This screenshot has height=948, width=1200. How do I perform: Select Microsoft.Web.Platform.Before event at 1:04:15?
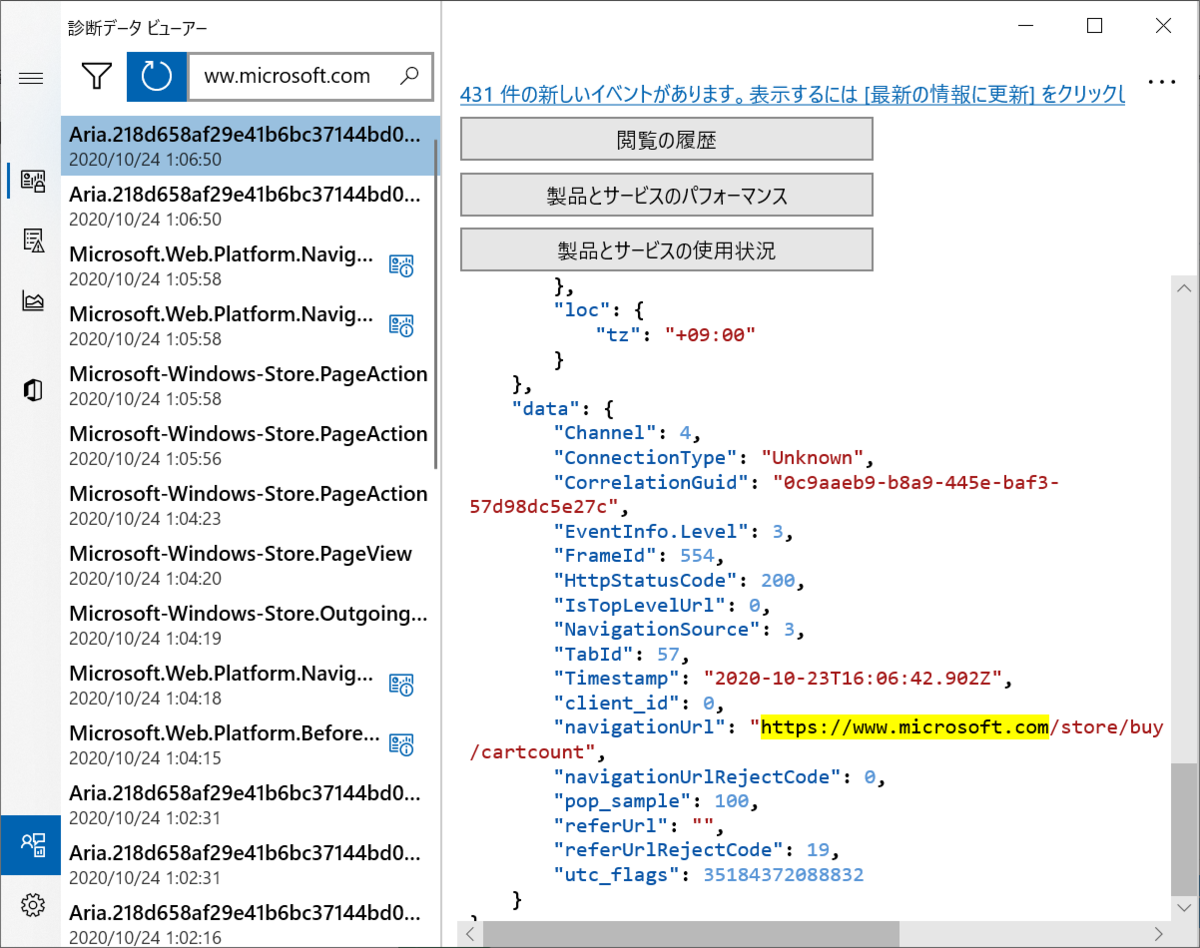click(x=249, y=745)
